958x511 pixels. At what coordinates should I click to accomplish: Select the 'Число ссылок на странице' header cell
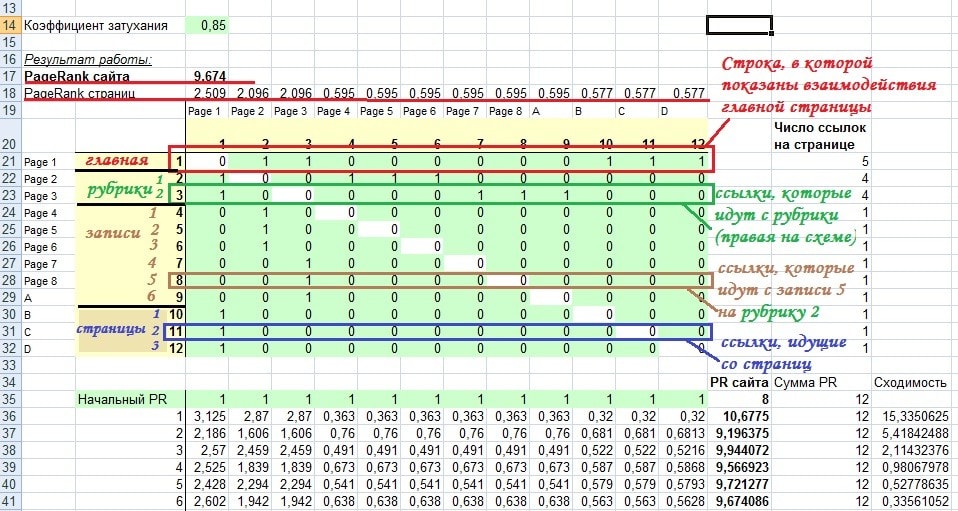coord(821,136)
